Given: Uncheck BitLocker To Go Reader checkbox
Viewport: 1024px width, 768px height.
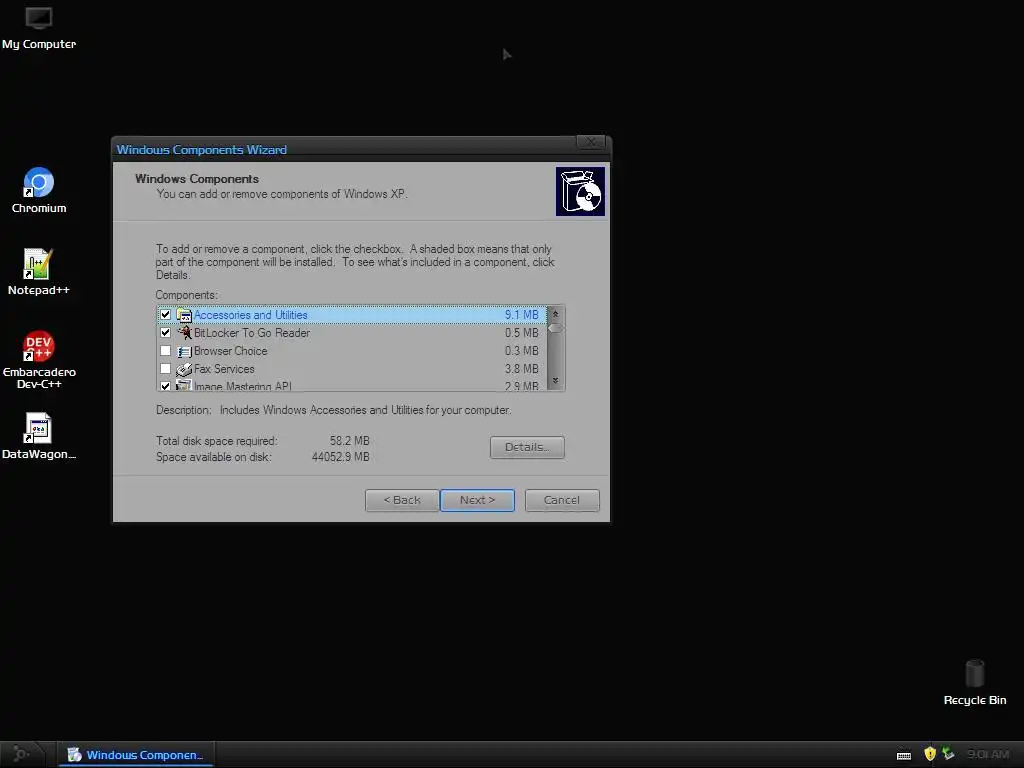Looking at the screenshot, I should pyautogui.click(x=165, y=332).
